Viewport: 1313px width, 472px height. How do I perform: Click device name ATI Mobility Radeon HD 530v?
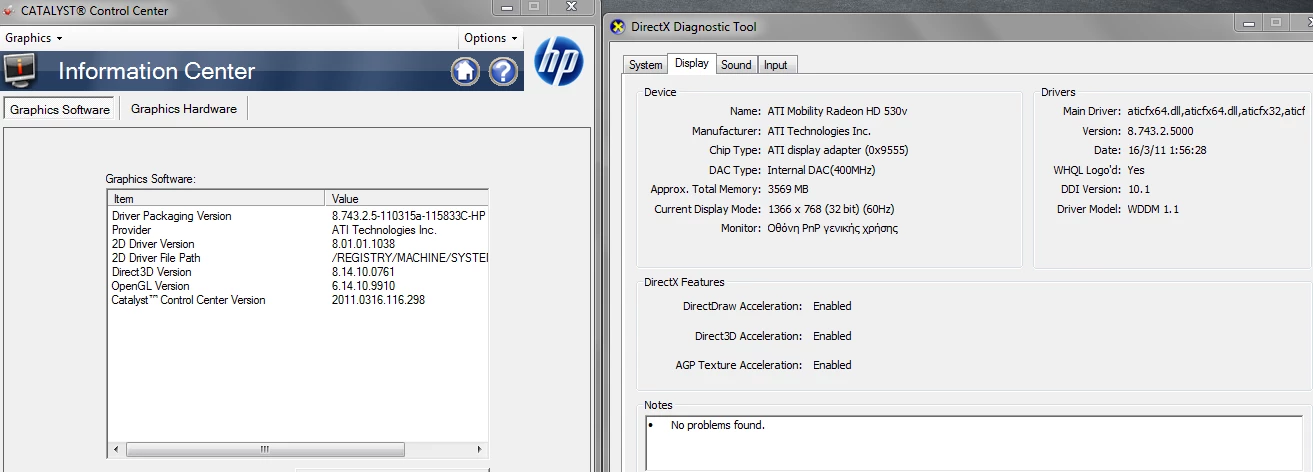click(837, 111)
